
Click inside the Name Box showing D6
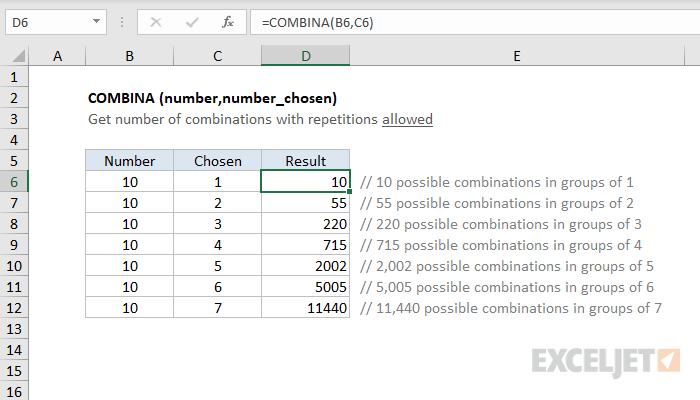click(x=45, y=21)
